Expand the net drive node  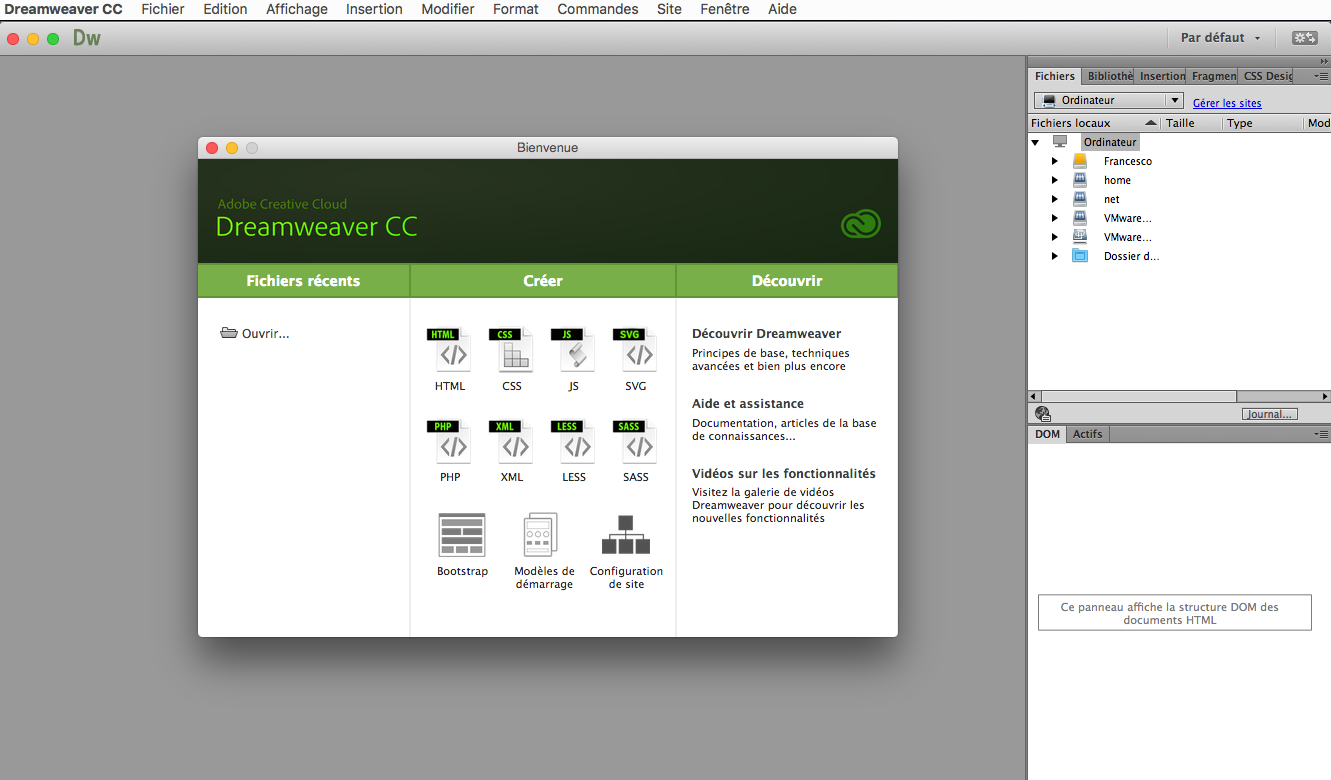1055,199
